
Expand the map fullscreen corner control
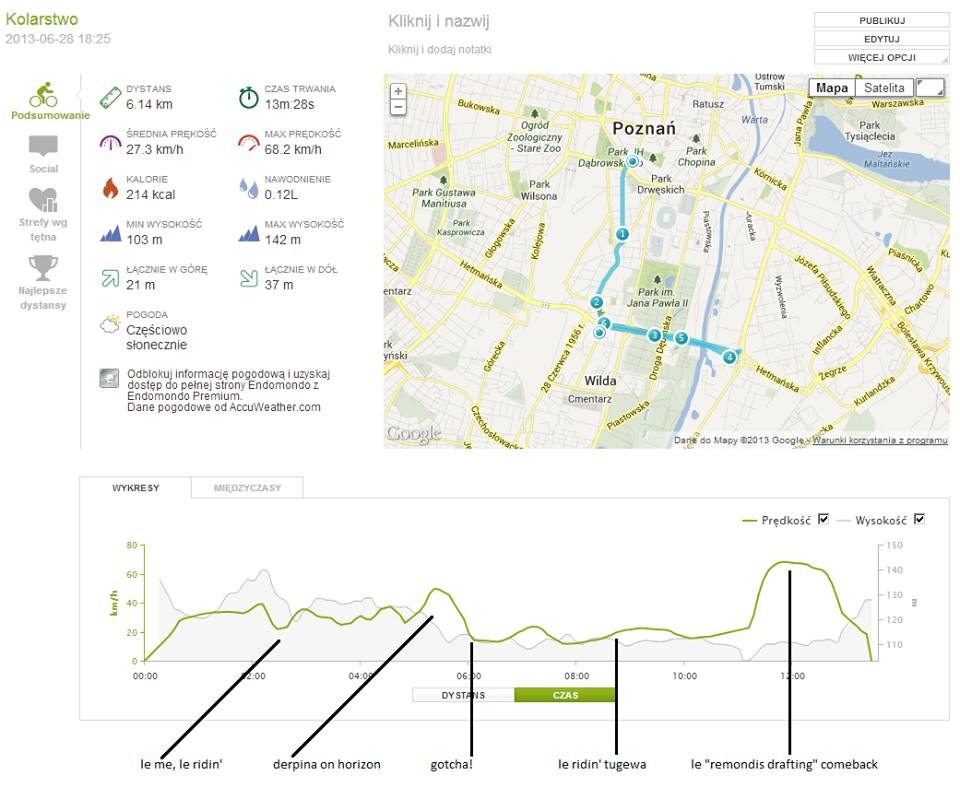click(930, 88)
